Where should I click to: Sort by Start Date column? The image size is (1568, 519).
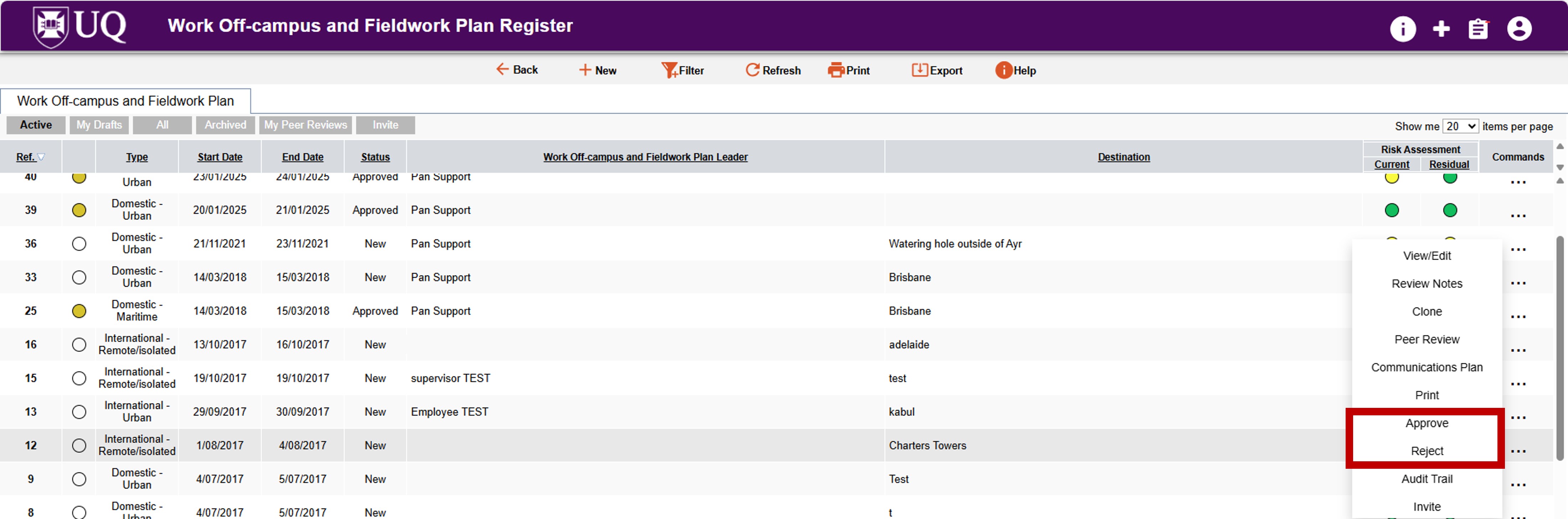pyautogui.click(x=220, y=157)
